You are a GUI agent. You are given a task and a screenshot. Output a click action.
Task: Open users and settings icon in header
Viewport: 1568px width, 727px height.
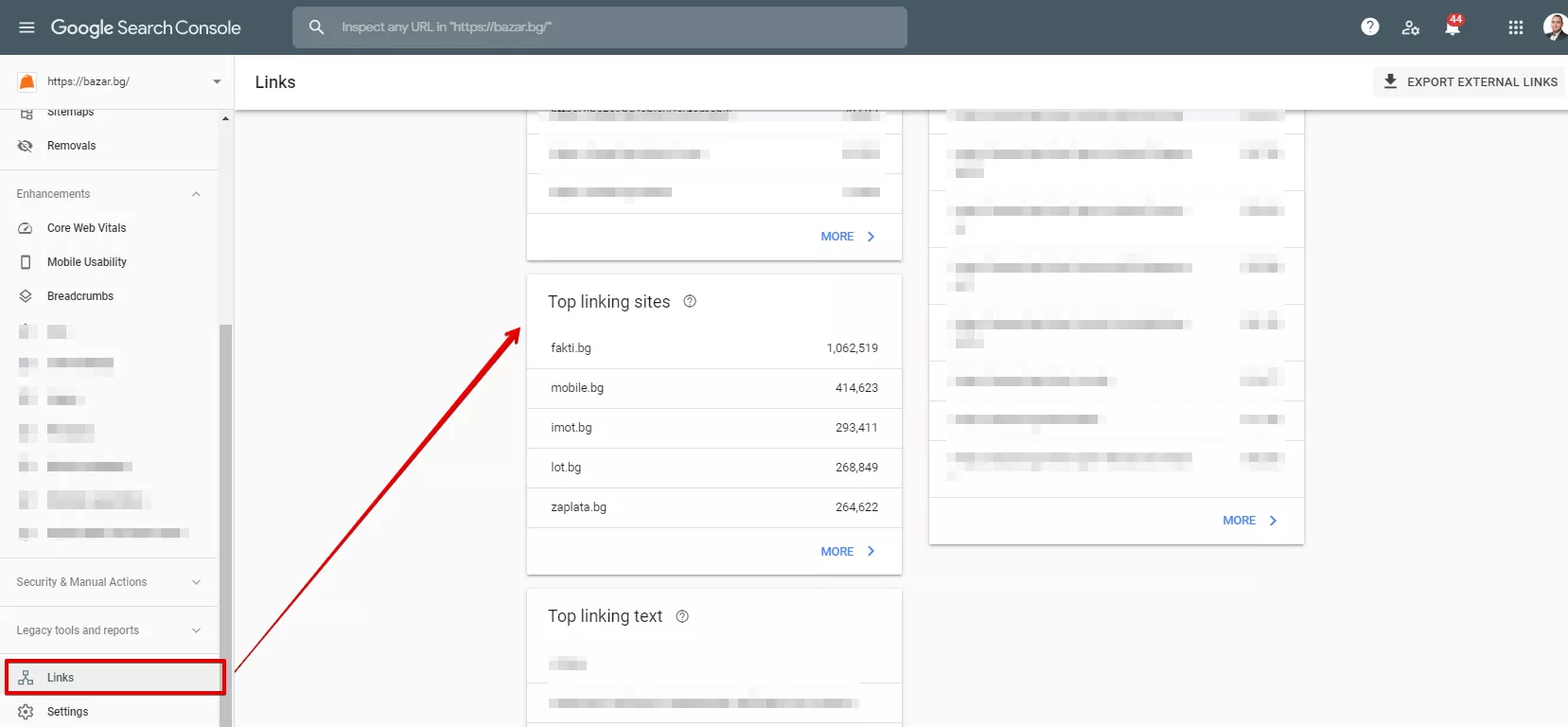1410,27
